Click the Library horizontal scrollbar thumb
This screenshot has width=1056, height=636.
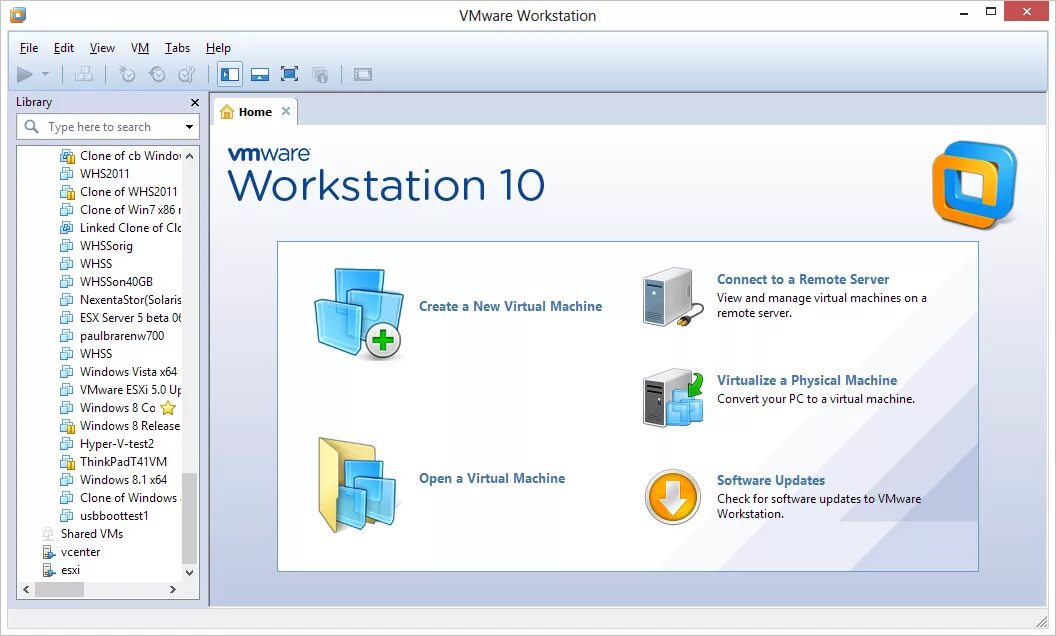pyautogui.click(x=59, y=590)
